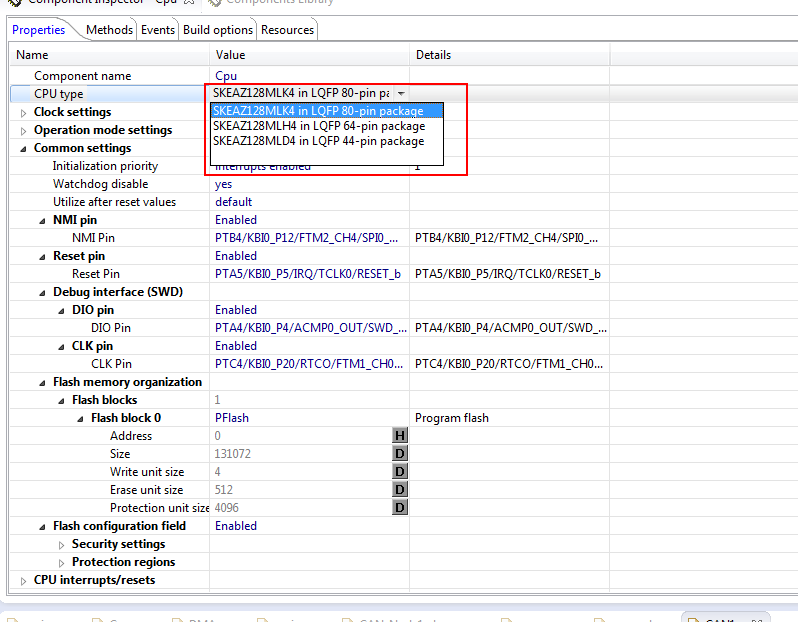
Task: Click the D icon for Erase unit size
Action: point(400,490)
